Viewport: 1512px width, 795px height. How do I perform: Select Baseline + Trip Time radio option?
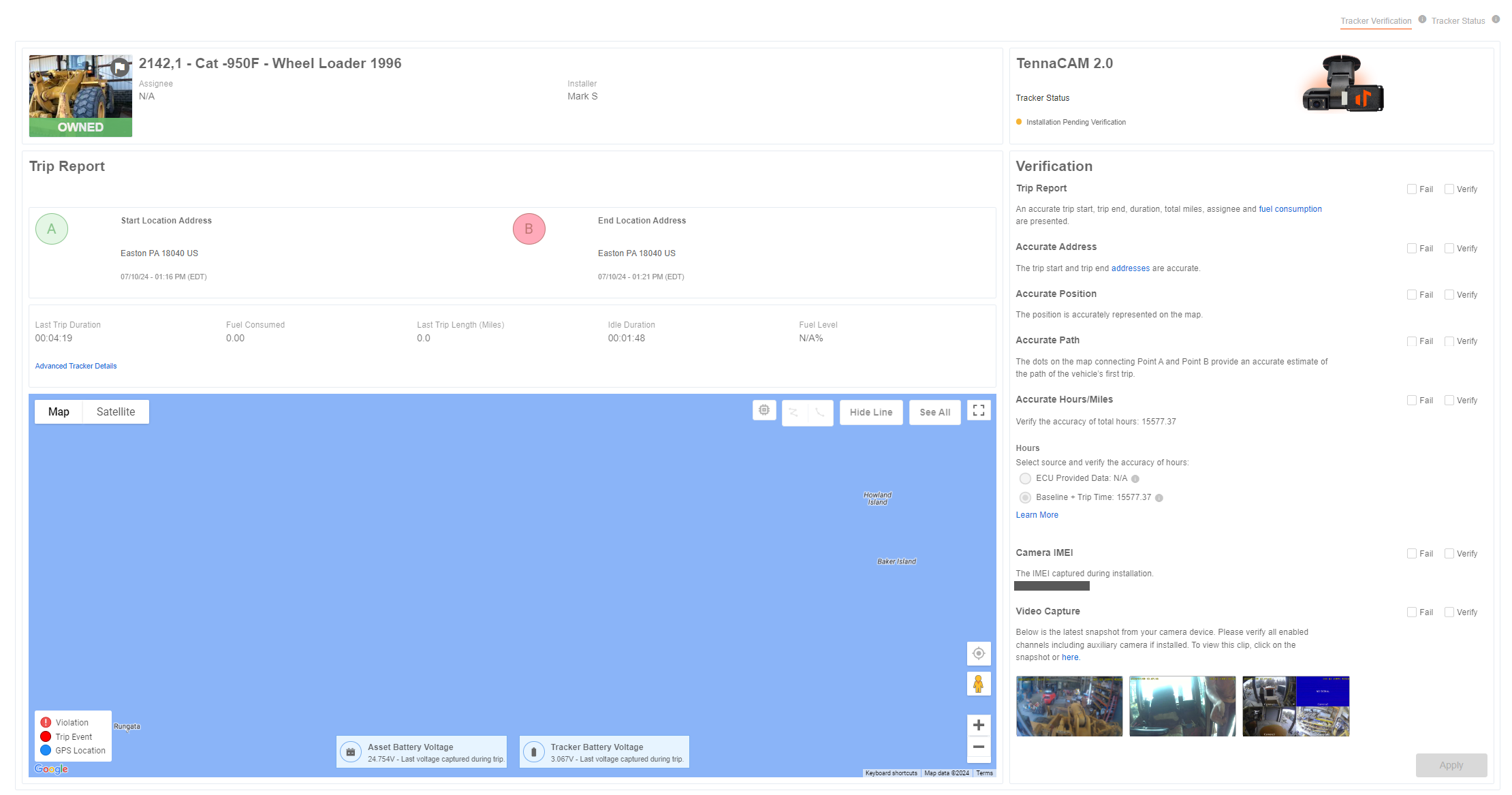point(1025,497)
